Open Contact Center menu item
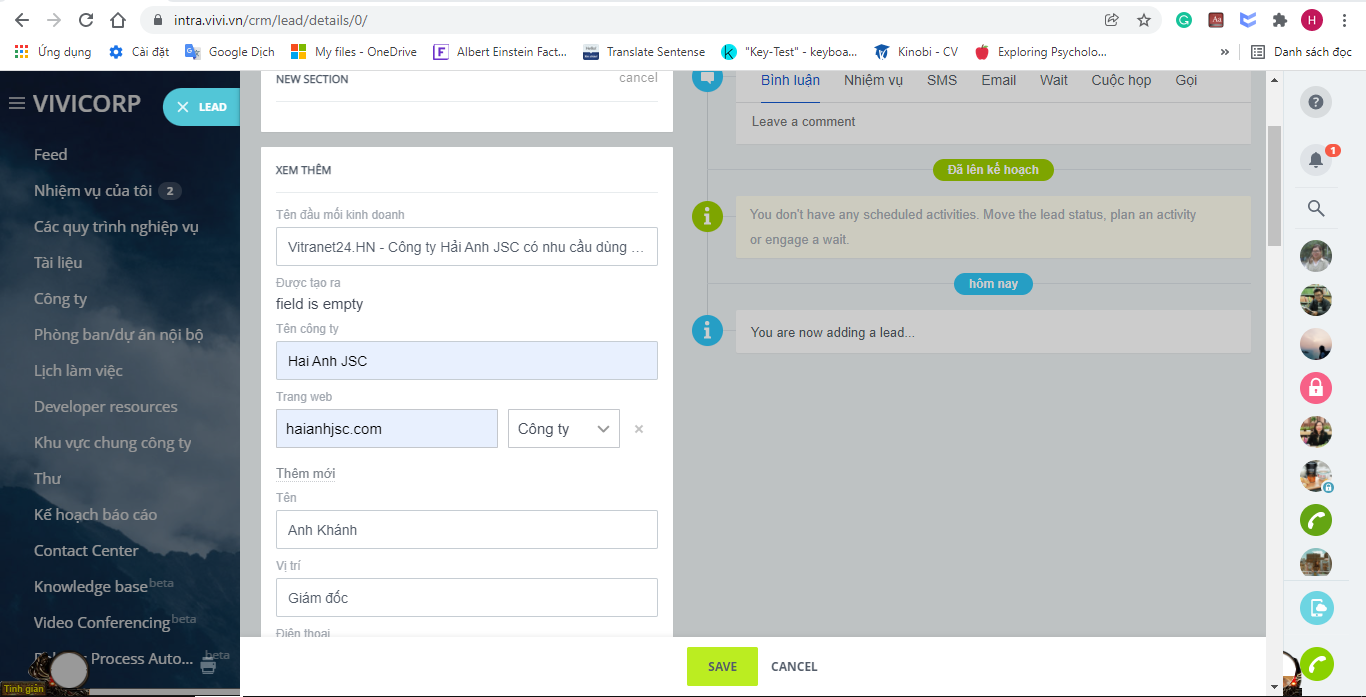Image resolution: width=1366 pixels, height=697 pixels. [86, 551]
